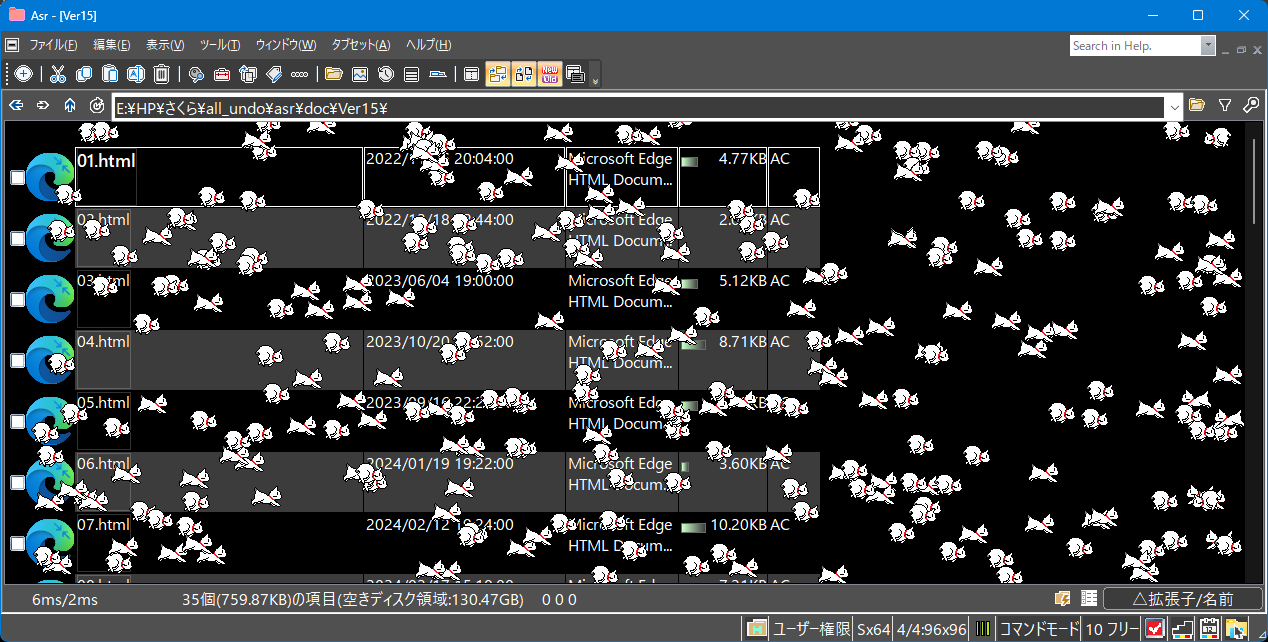Click the refresh icon left of address bar
The image size is (1268, 642).
(x=96, y=105)
